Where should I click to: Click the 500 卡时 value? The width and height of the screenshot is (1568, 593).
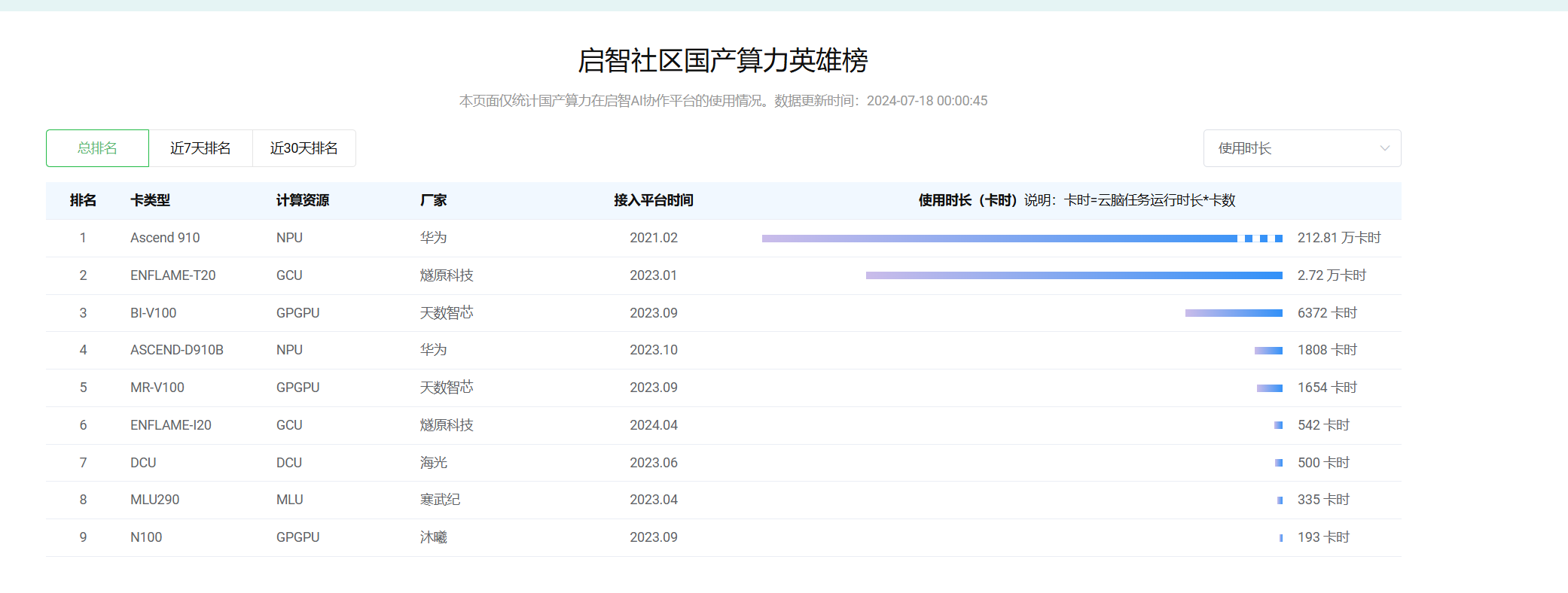point(1323,463)
